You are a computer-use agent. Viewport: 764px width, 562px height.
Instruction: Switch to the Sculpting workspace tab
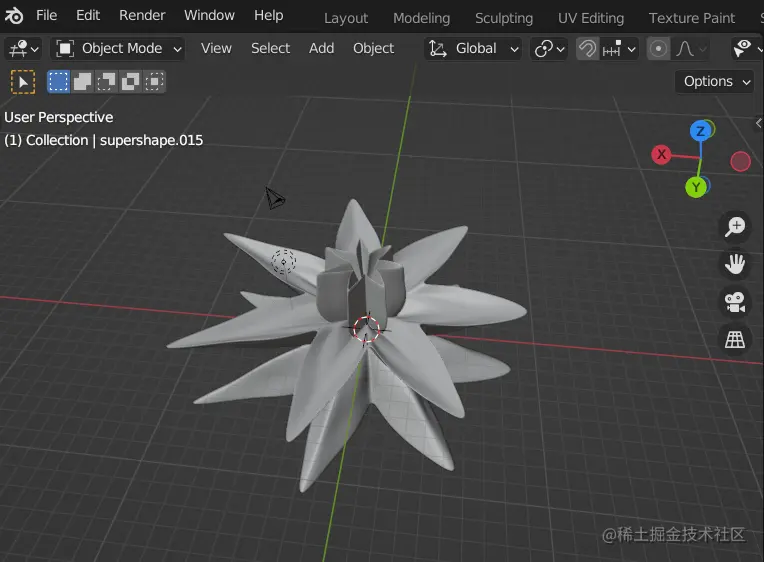[x=504, y=19]
